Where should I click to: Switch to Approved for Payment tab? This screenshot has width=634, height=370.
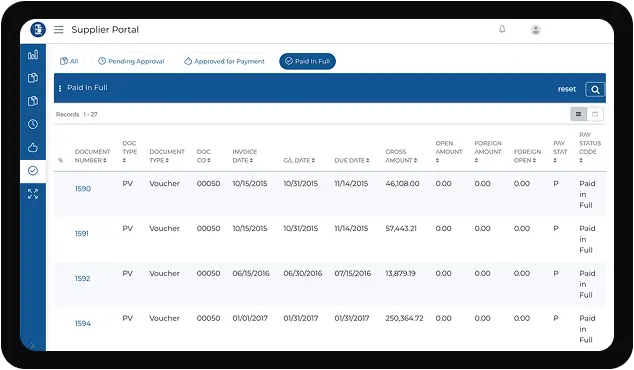point(224,61)
